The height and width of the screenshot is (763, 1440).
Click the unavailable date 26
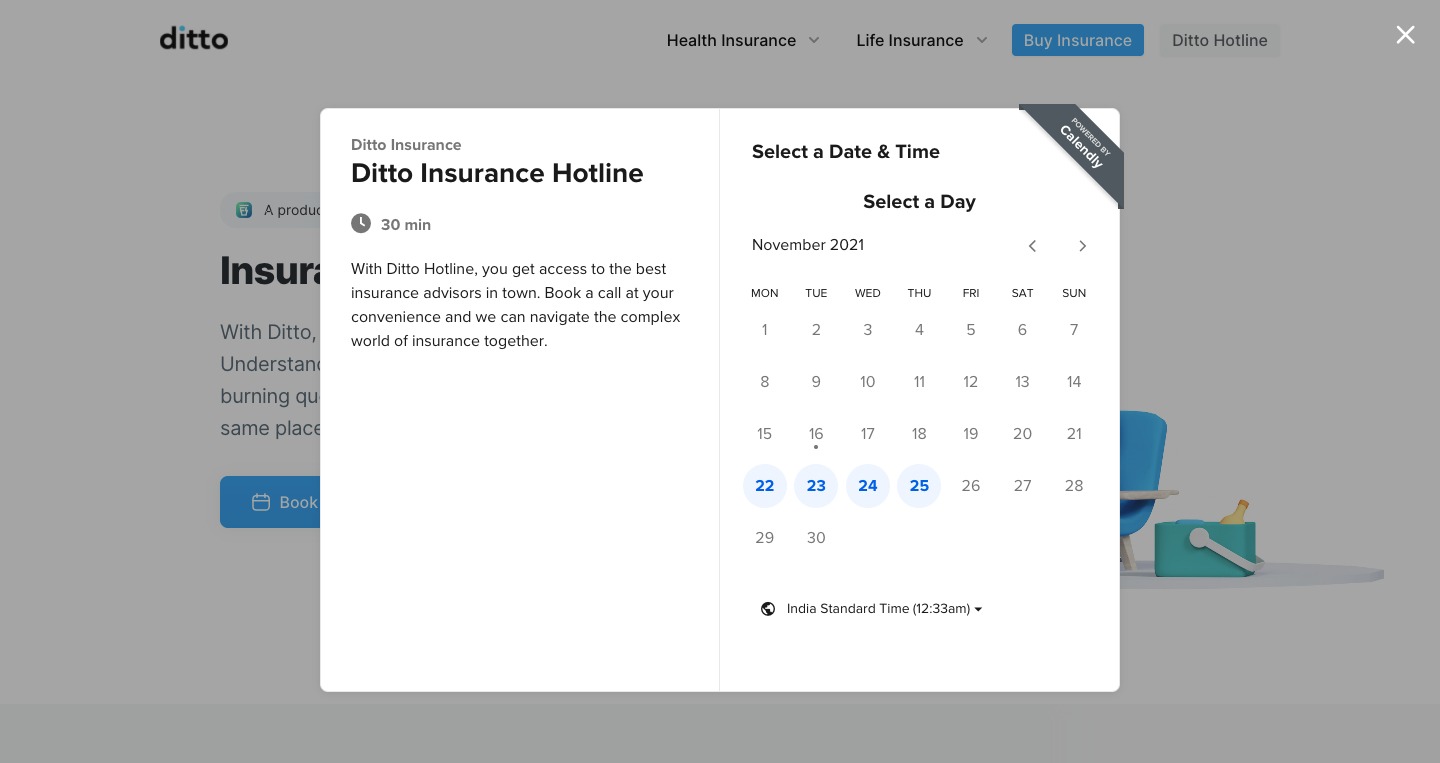(x=971, y=486)
